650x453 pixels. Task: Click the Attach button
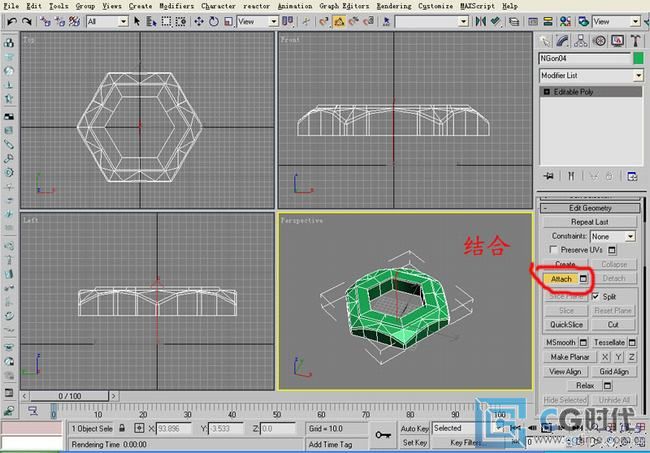click(561, 279)
